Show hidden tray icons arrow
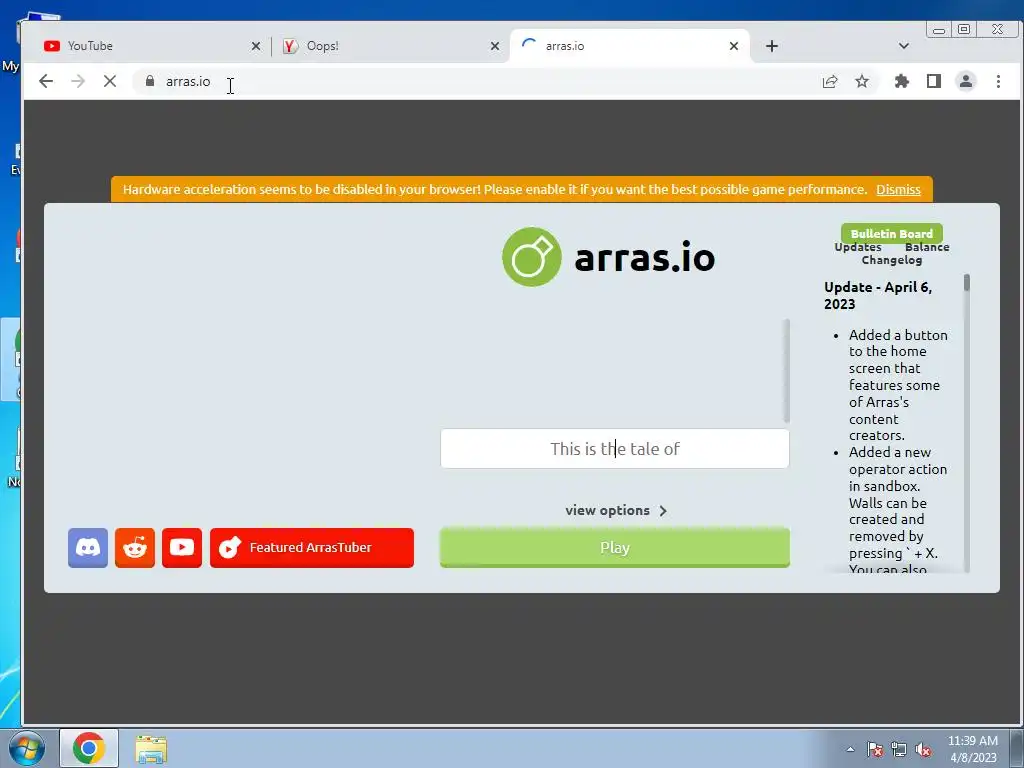This screenshot has height=768, width=1024. pyautogui.click(x=850, y=749)
